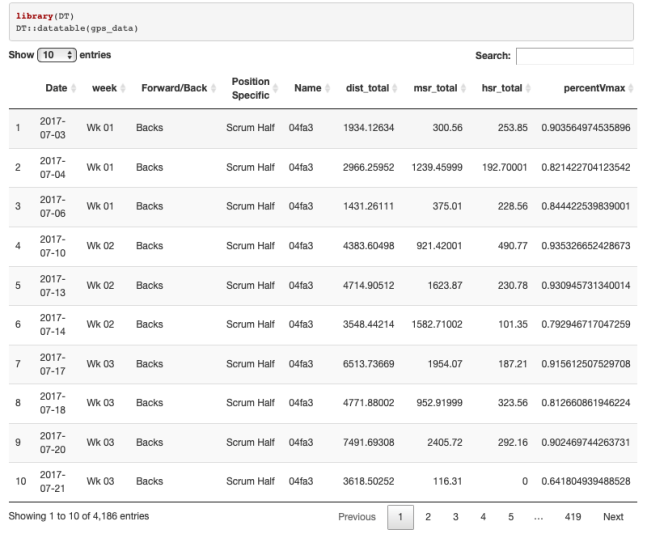
Task: Click the hsr_total header label
Action: 502,88
